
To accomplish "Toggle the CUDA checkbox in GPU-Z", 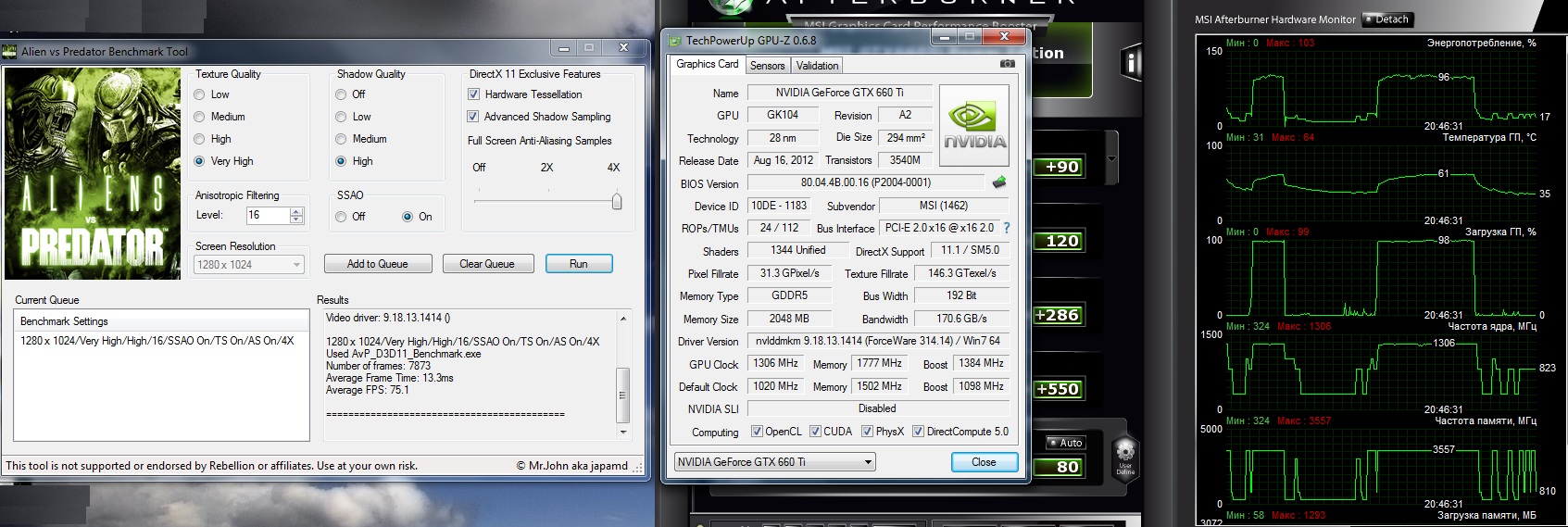I will [x=815, y=432].
